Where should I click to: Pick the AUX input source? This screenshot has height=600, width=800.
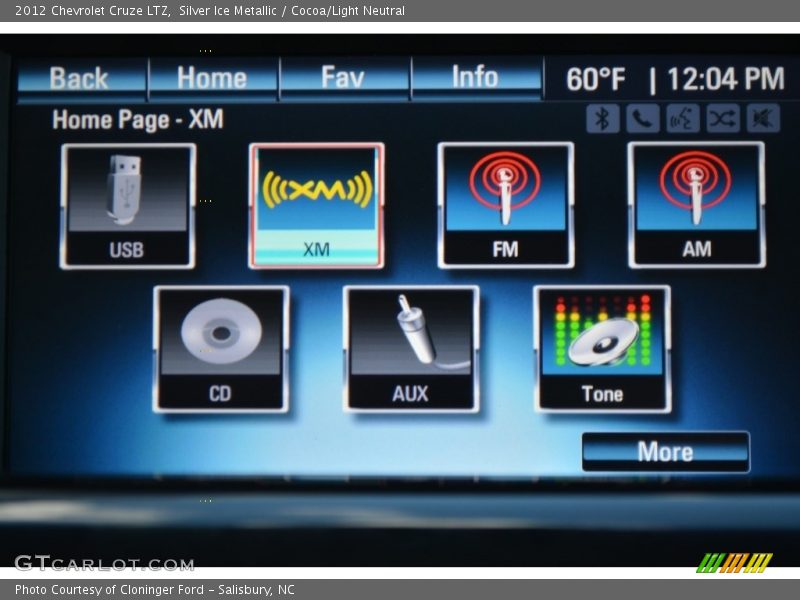(x=410, y=349)
